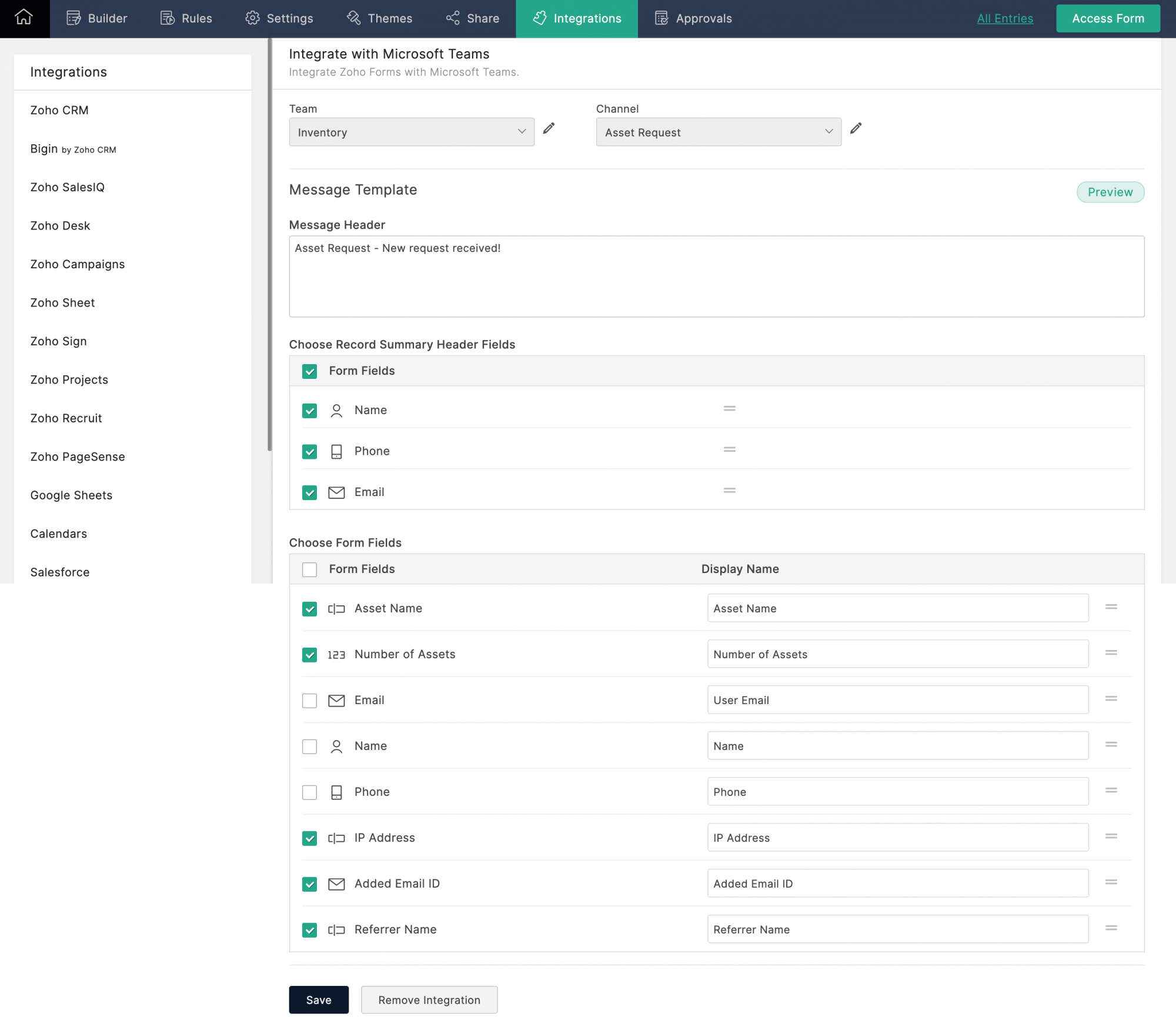
Task: Grab drag handle beside Name display field
Action: point(1111,744)
